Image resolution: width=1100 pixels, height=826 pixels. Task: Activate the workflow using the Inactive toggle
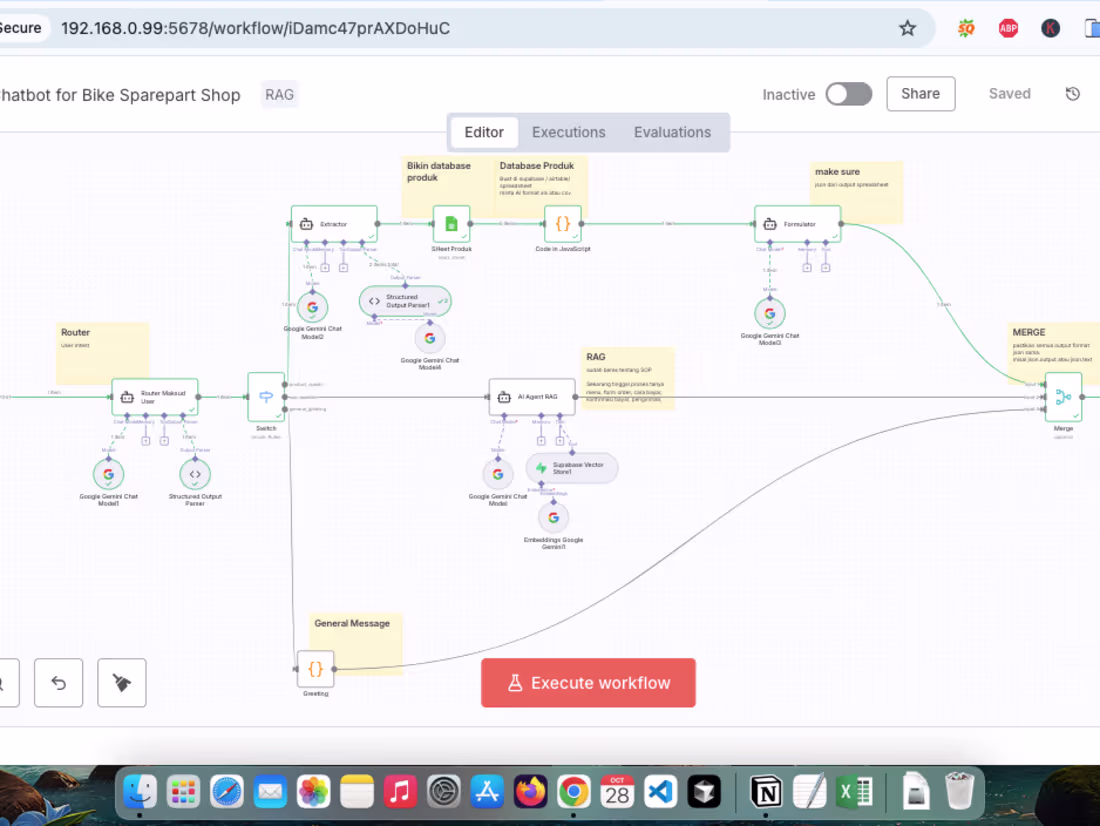click(848, 93)
